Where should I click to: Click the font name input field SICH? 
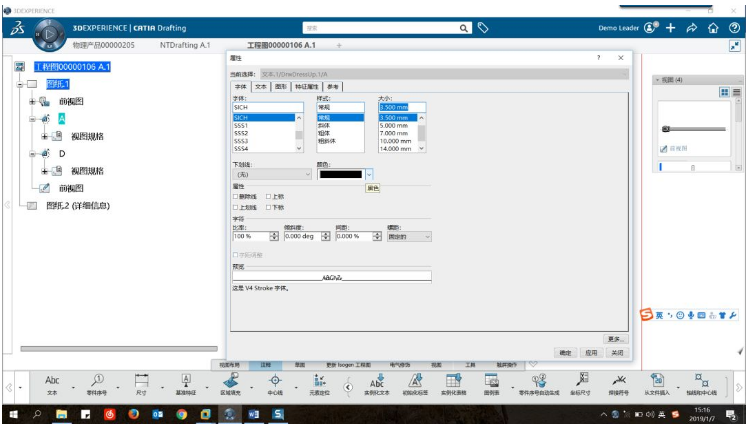coord(268,107)
